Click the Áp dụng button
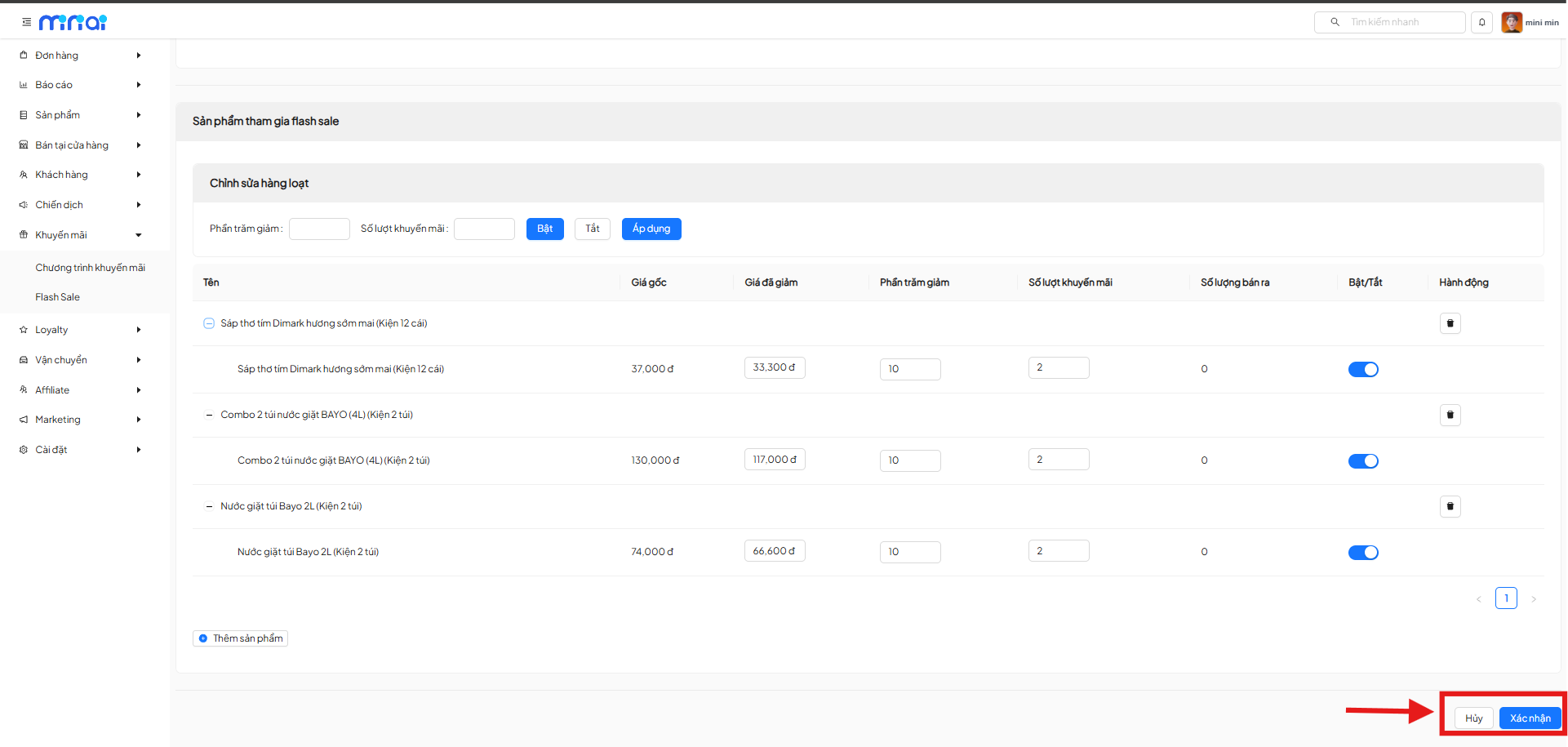1568x747 pixels. 651,229
